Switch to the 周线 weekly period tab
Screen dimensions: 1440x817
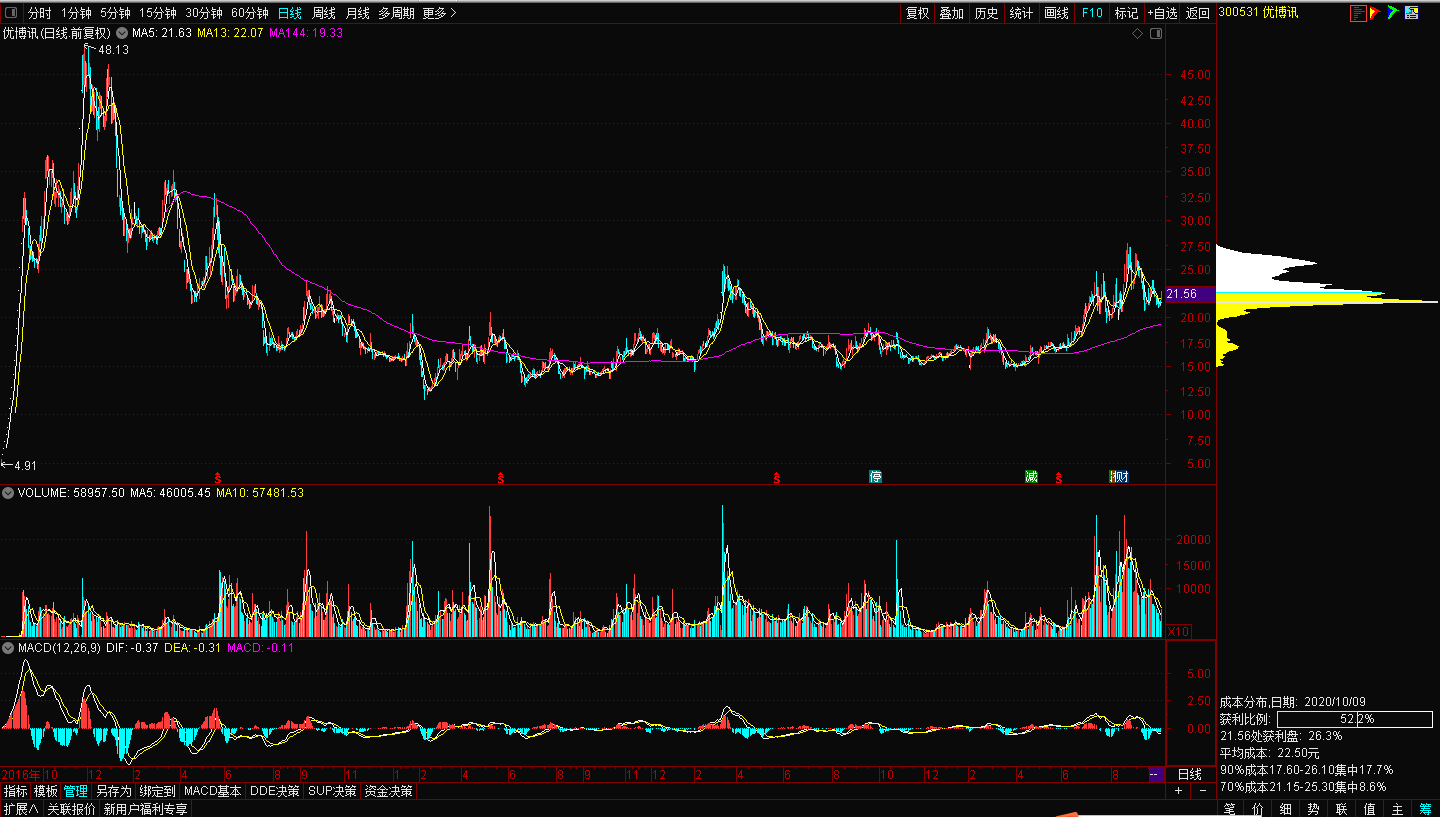click(x=324, y=13)
